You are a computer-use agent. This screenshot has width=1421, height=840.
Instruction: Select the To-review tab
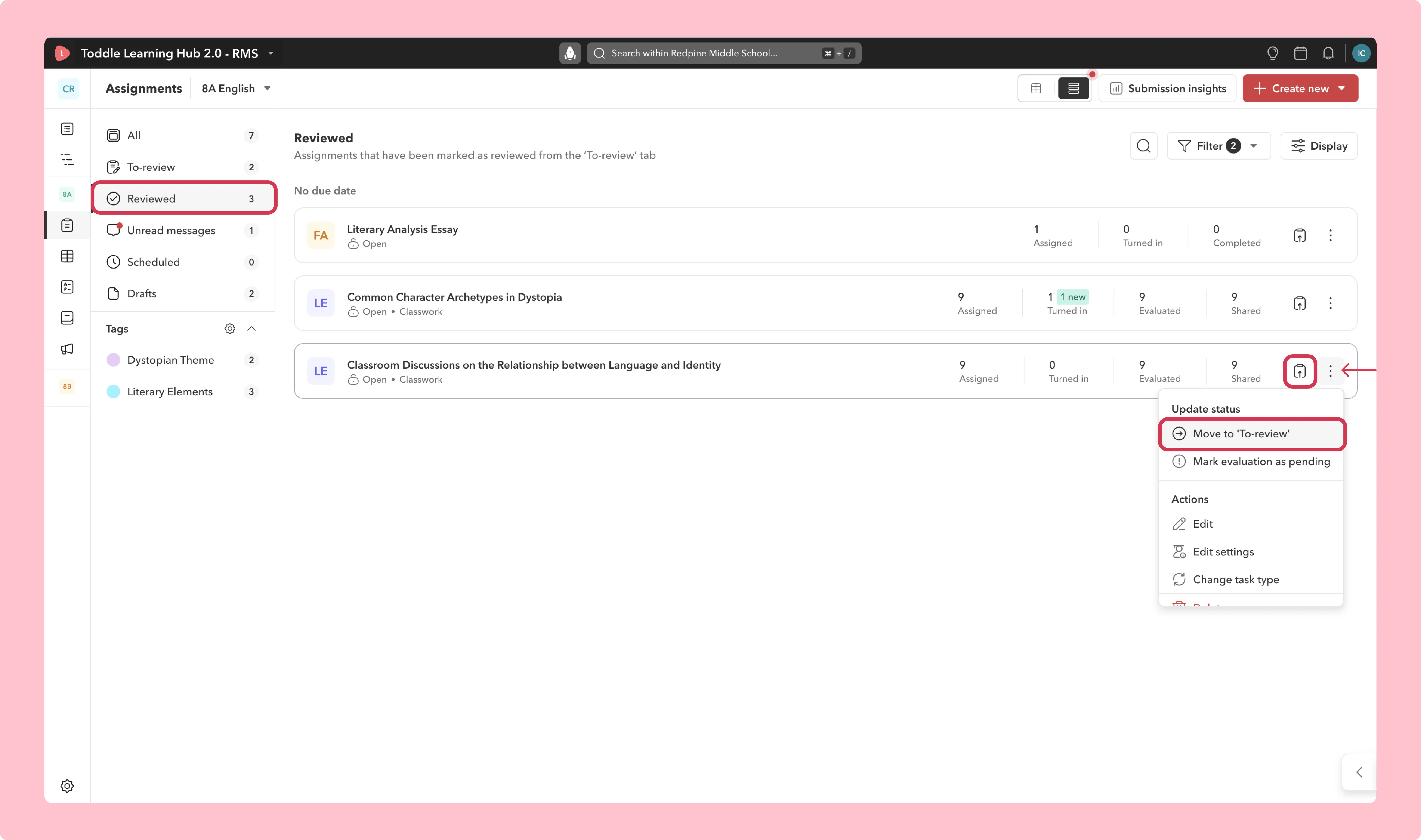183,167
